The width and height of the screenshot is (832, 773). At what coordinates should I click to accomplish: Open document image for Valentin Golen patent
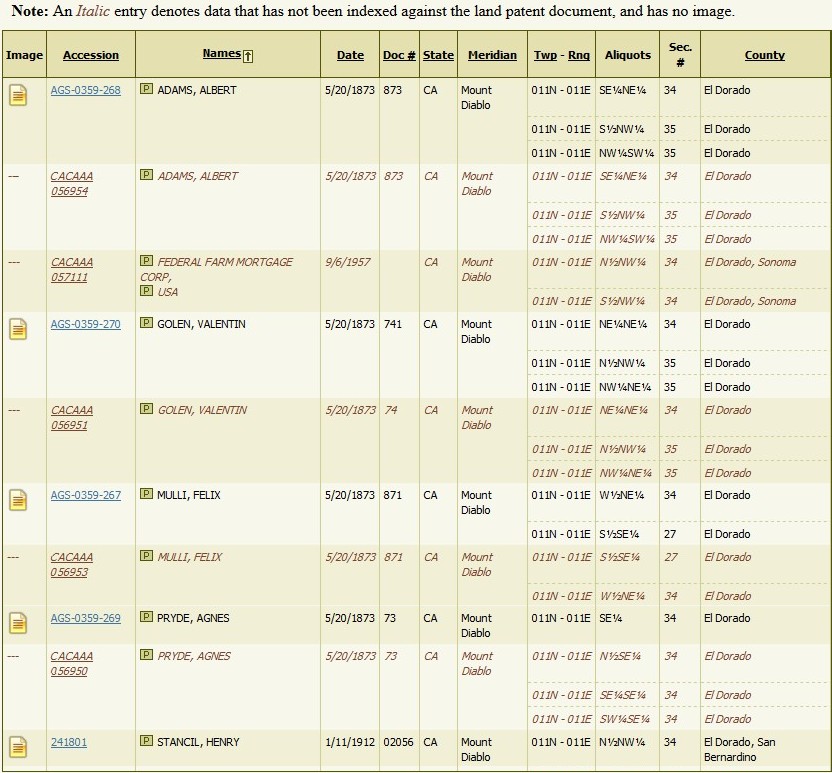coord(17,330)
